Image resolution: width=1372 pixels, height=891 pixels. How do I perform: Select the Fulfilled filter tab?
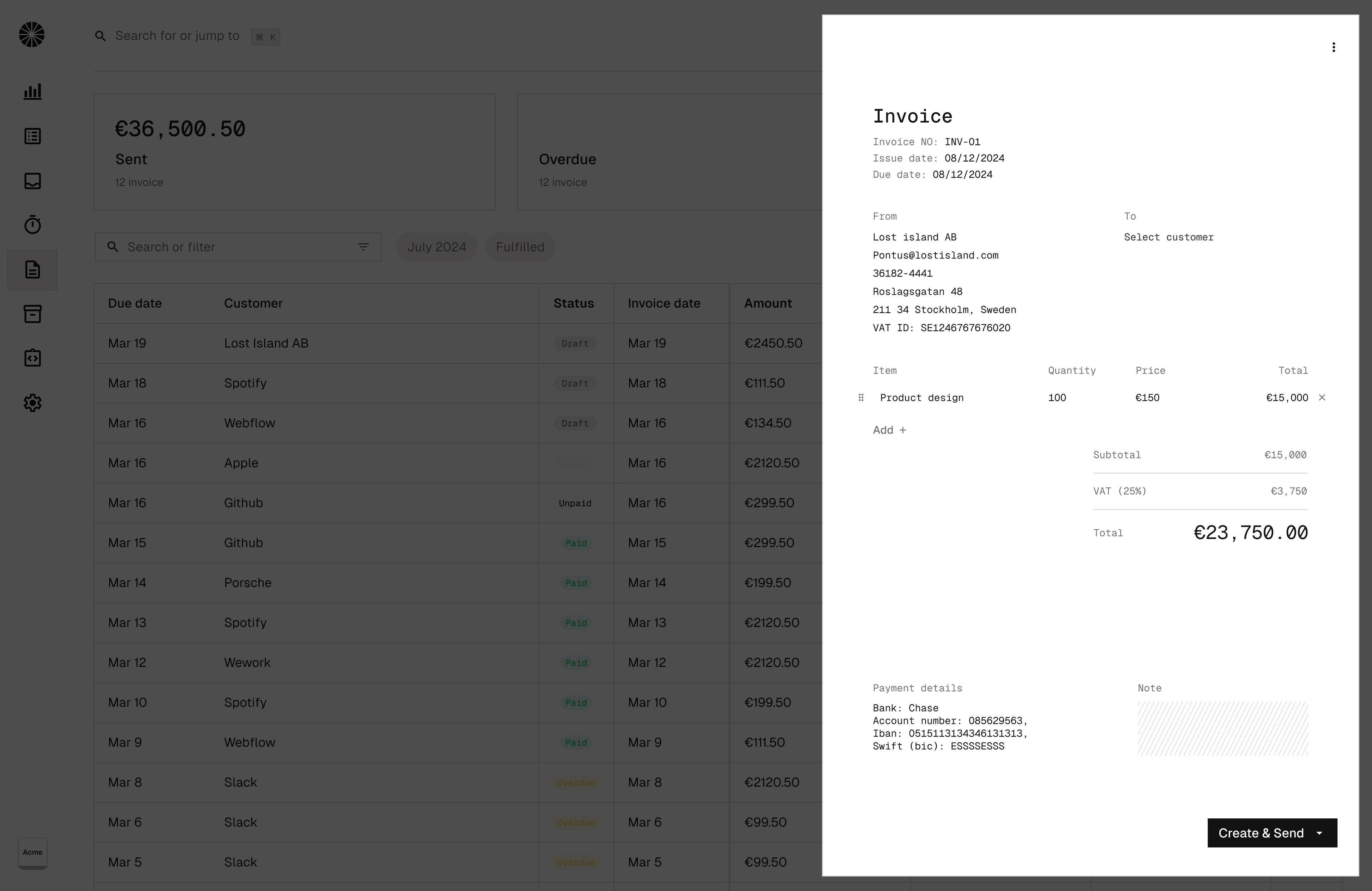pos(520,246)
